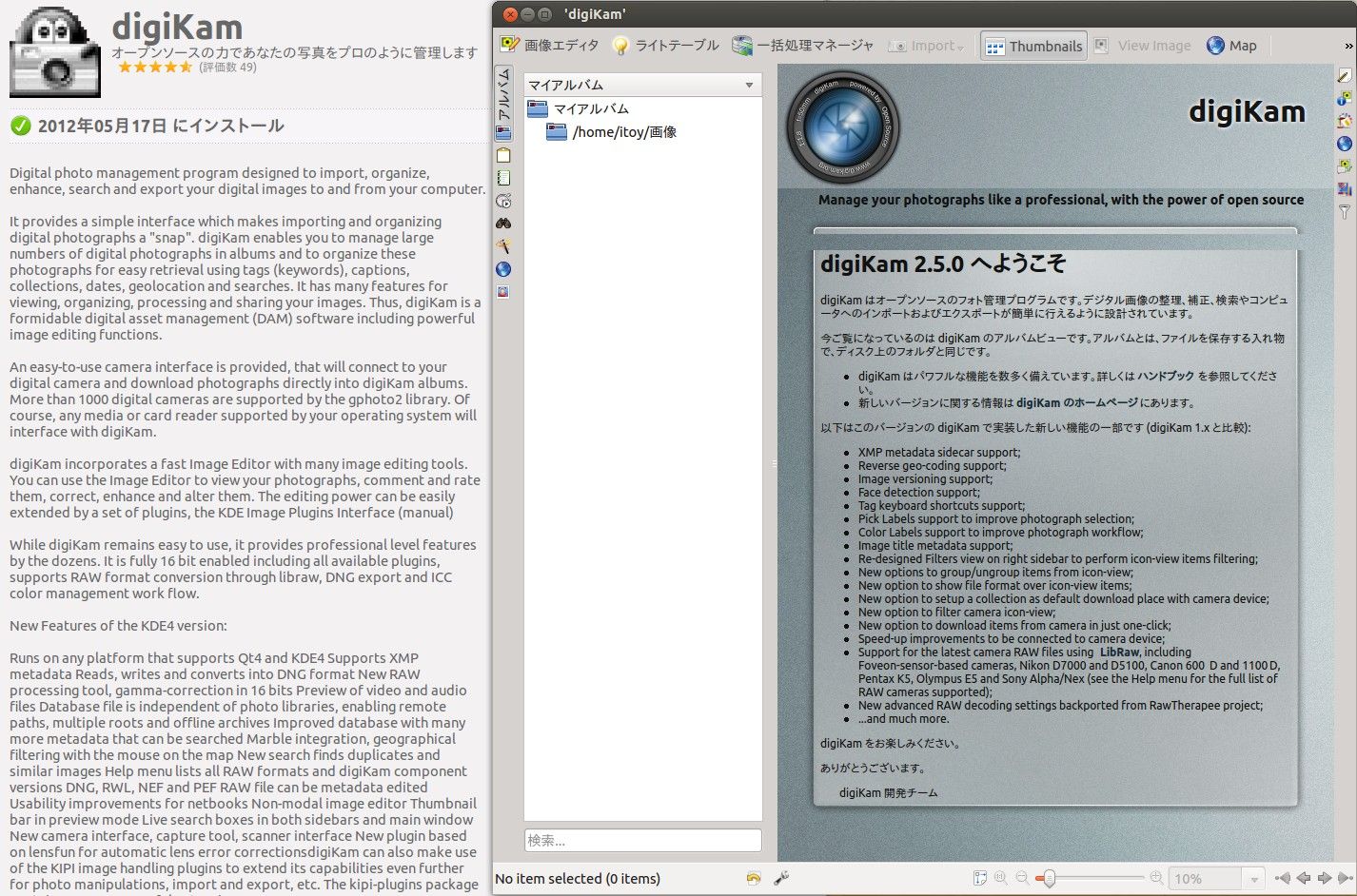Open the Filters right sidebar tab (funnel icon)

(1344, 213)
